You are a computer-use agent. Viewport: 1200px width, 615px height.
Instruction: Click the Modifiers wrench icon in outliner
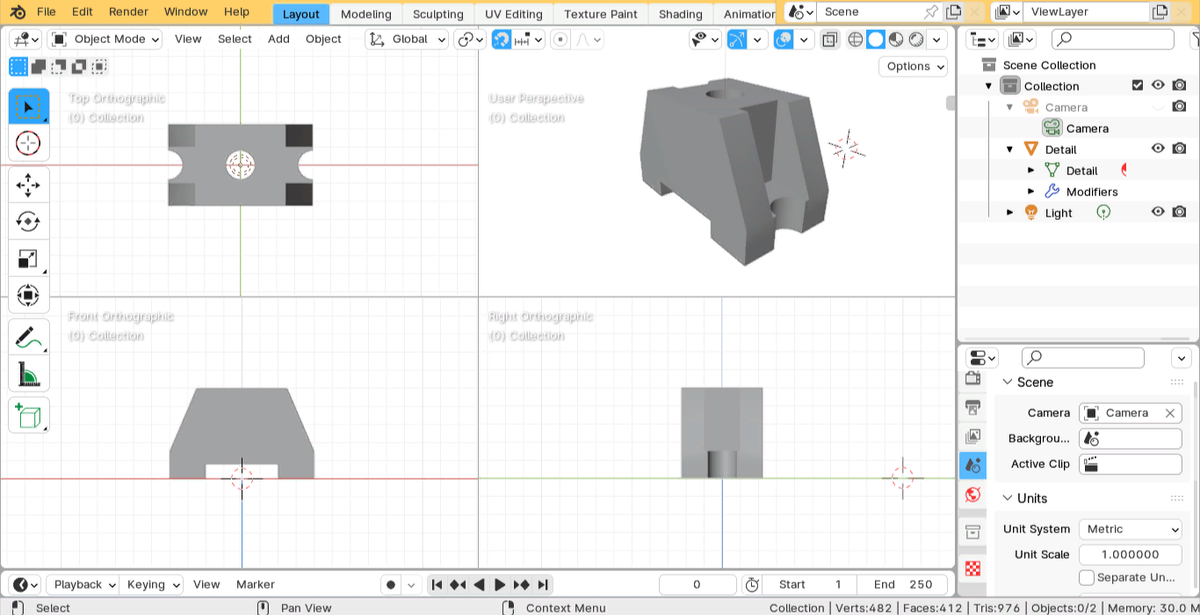(x=1052, y=192)
